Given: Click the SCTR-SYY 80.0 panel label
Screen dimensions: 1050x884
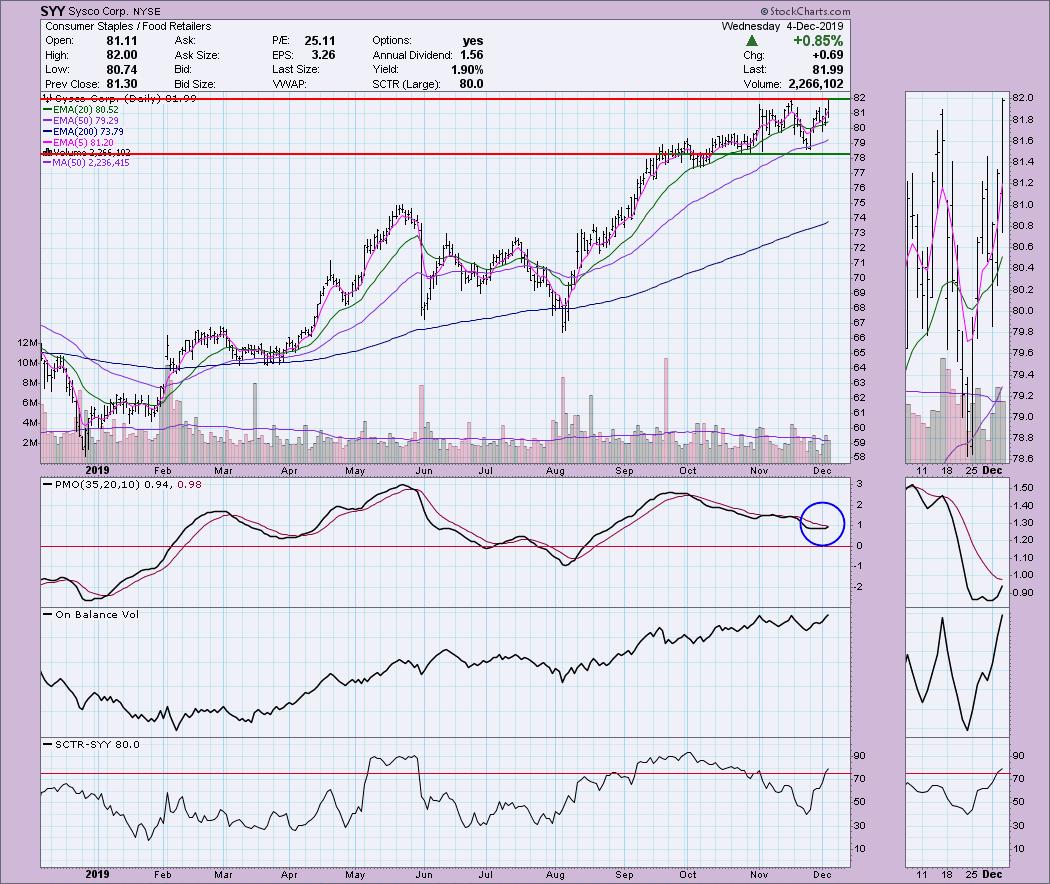Looking at the screenshot, I should 91,744.
